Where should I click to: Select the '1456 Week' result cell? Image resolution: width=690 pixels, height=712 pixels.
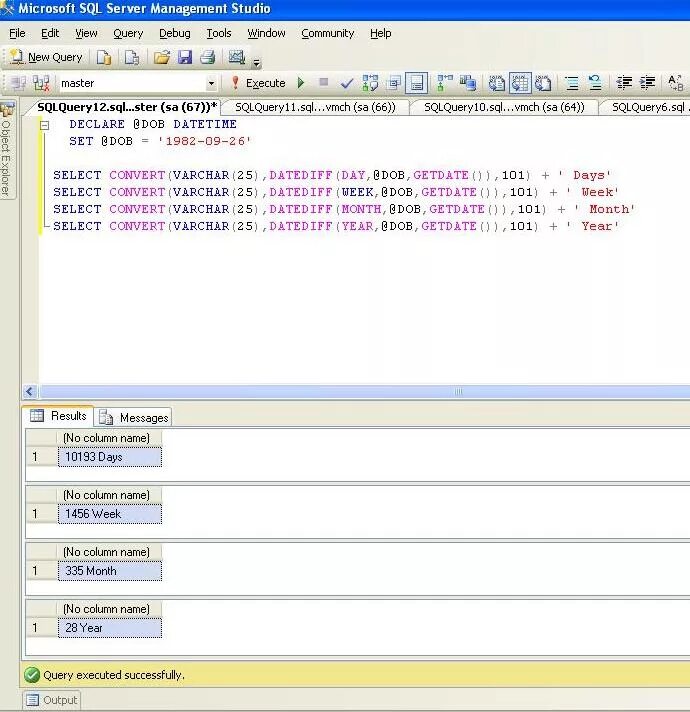110,514
